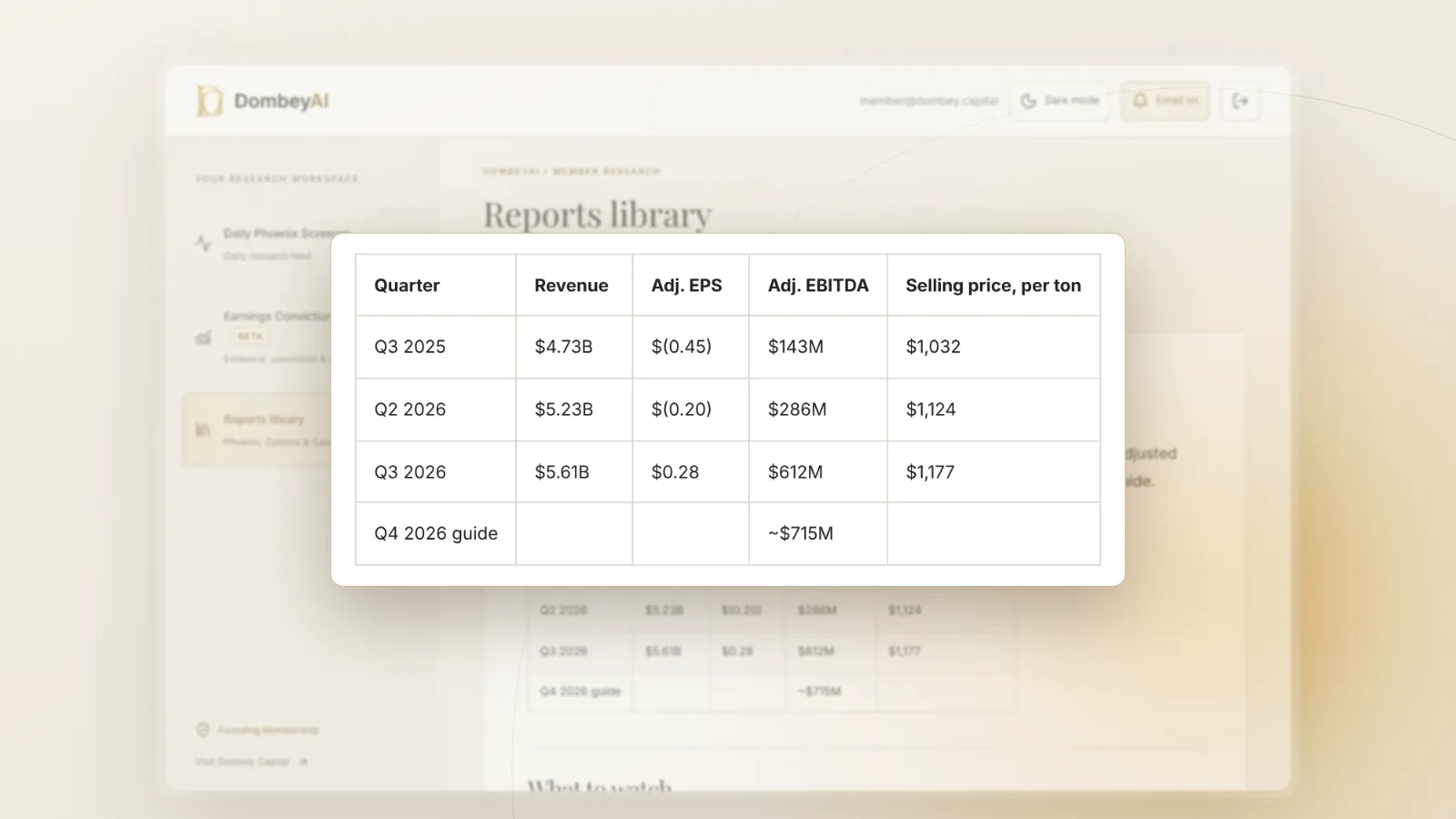Viewport: 1456px width, 819px height.
Task: Click the Quarter column header
Action: tap(436, 285)
